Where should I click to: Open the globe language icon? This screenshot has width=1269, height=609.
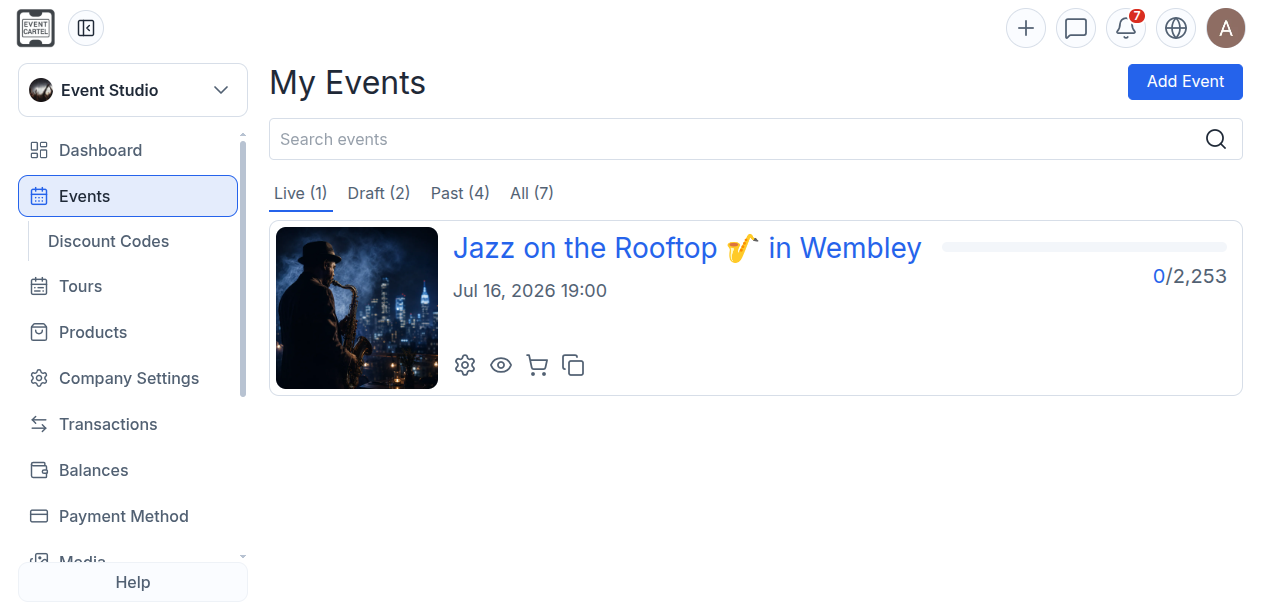point(1176,28)
